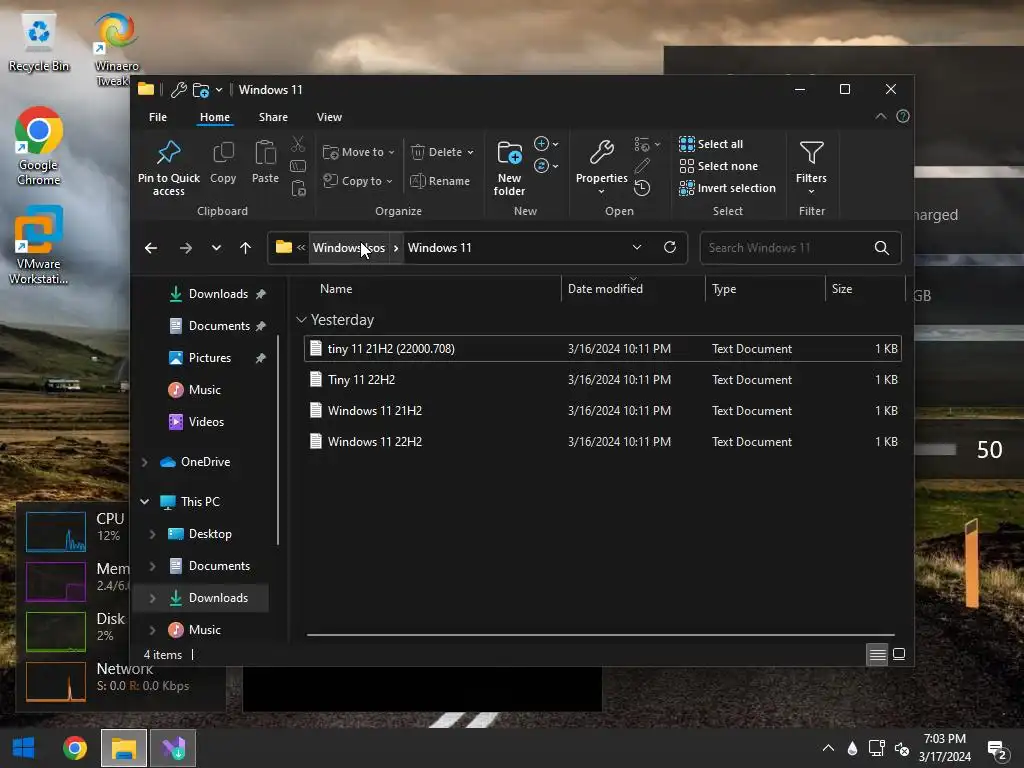This screenshot has height=768, width=1024.
Task: Switch to Details view icon in status bar
Action: pyautogui.click(x=877, y=654)
